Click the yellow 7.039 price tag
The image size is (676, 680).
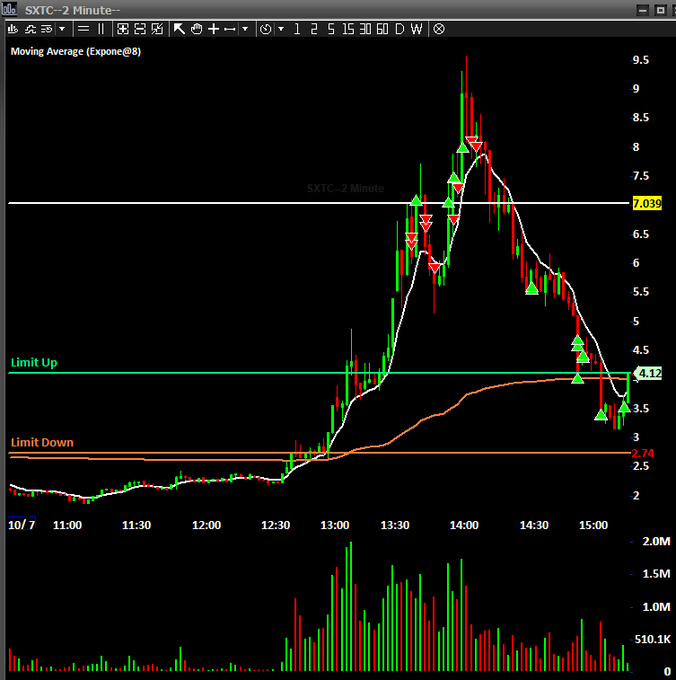[647, 203]
